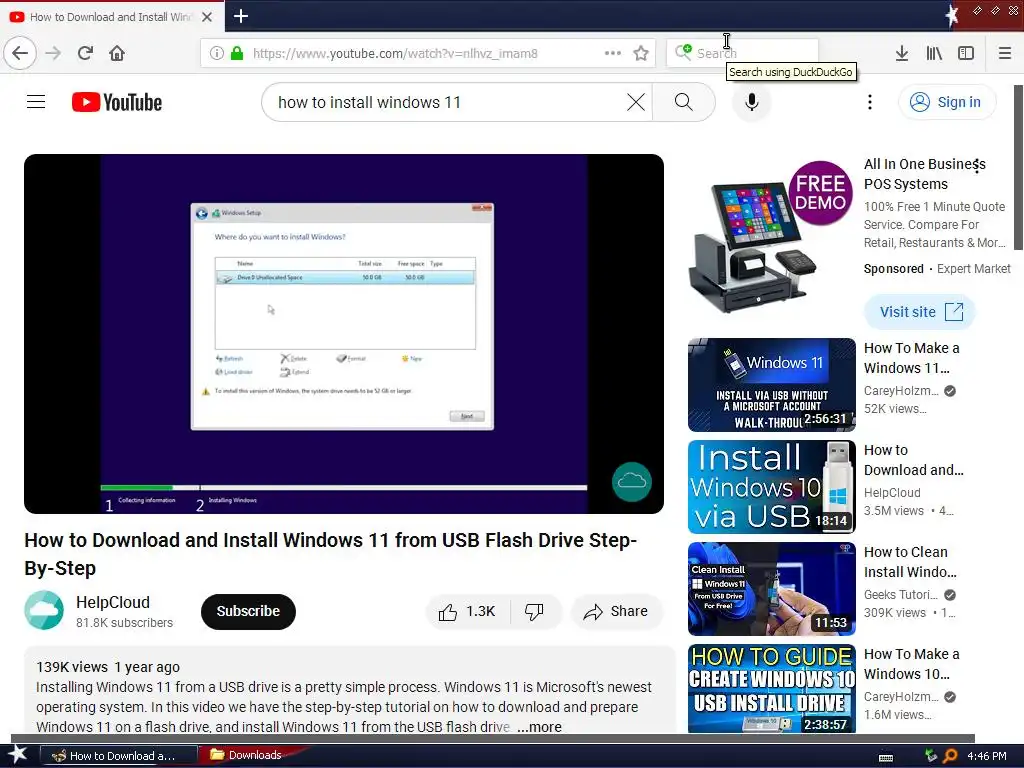Image resolution: width=1024 pixels, height=768 pixels.
Task: Open the HelpCloud channel avatar
Action: click(44, 610)
